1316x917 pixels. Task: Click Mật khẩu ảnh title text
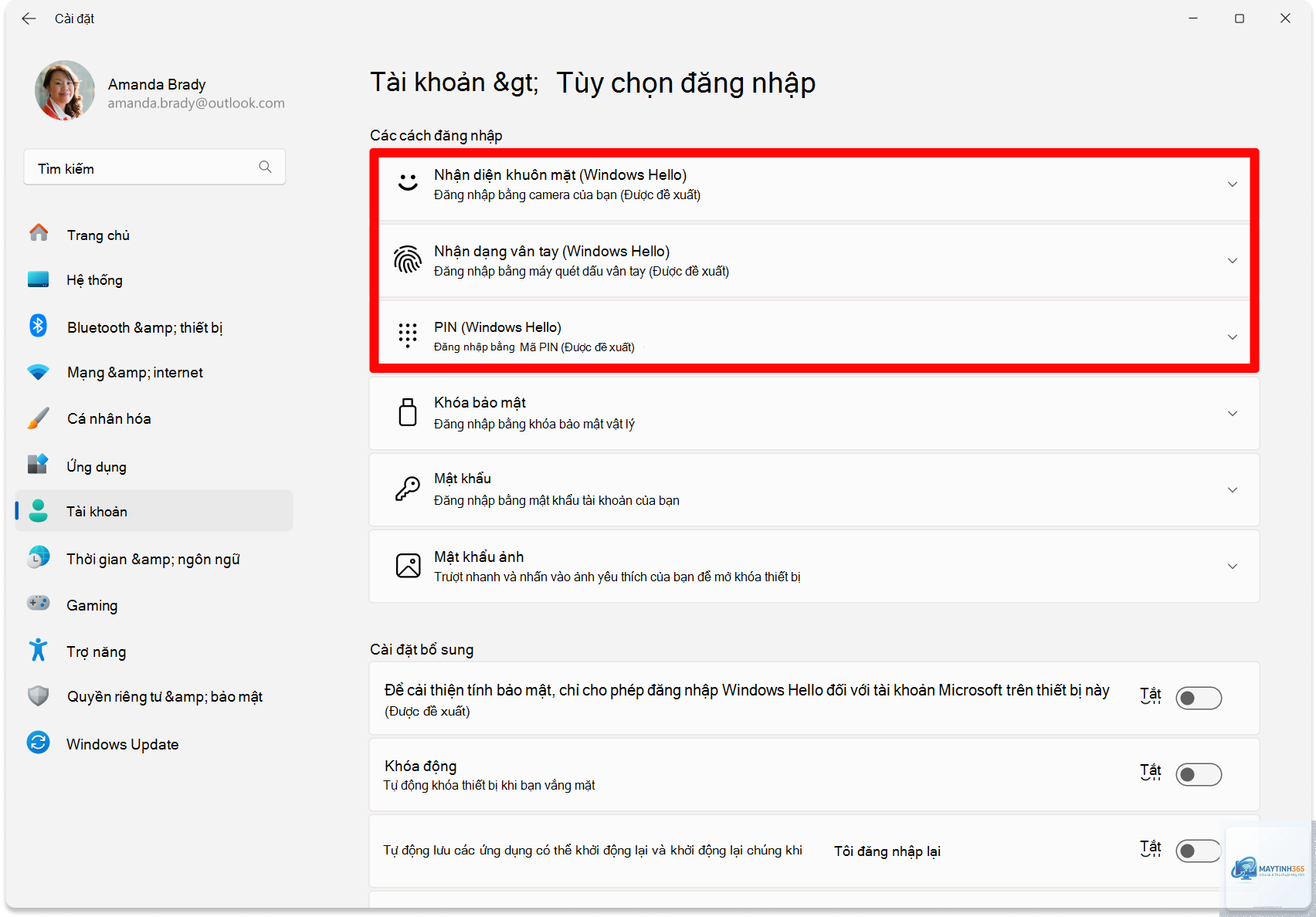pos(479,557)
